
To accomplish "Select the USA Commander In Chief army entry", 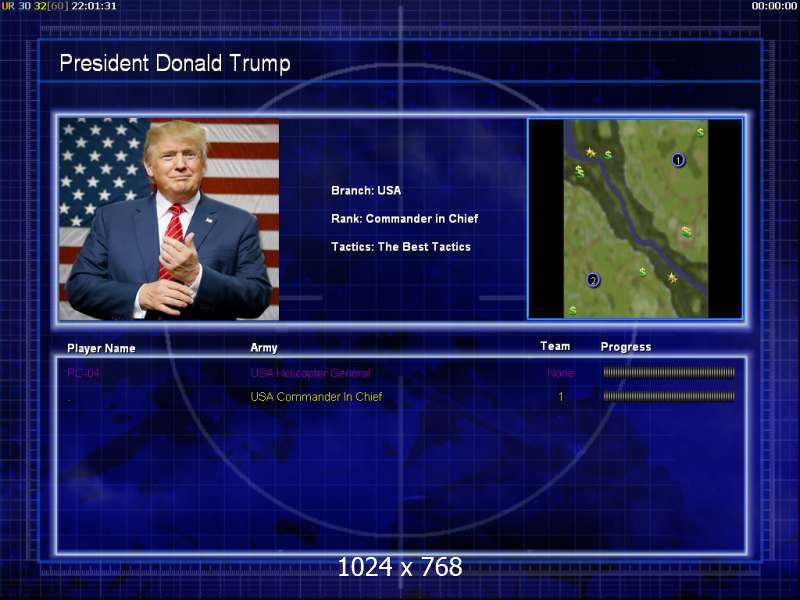I will pos(316,396).
